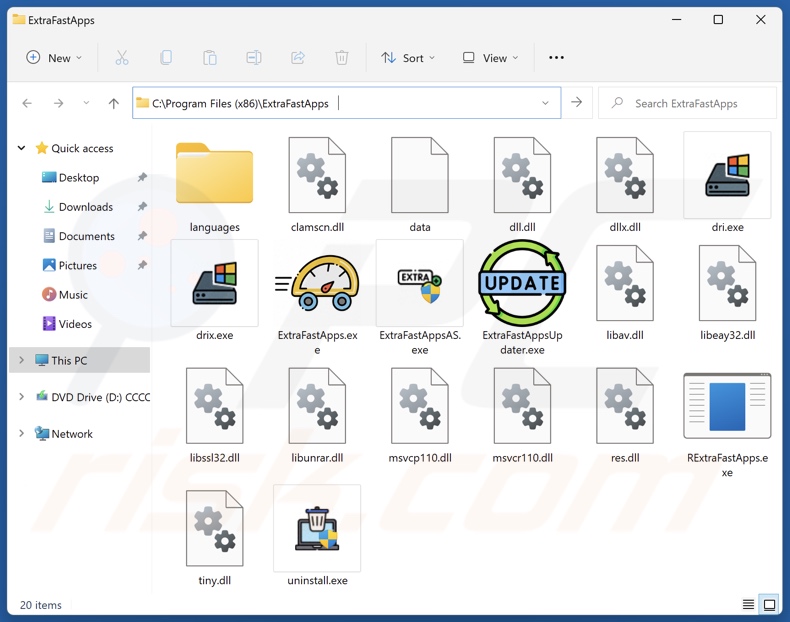The width and height of the screenshot is (790, 622).
Task: Open Pictures in Quick access
Action: (x=70, y=265)
